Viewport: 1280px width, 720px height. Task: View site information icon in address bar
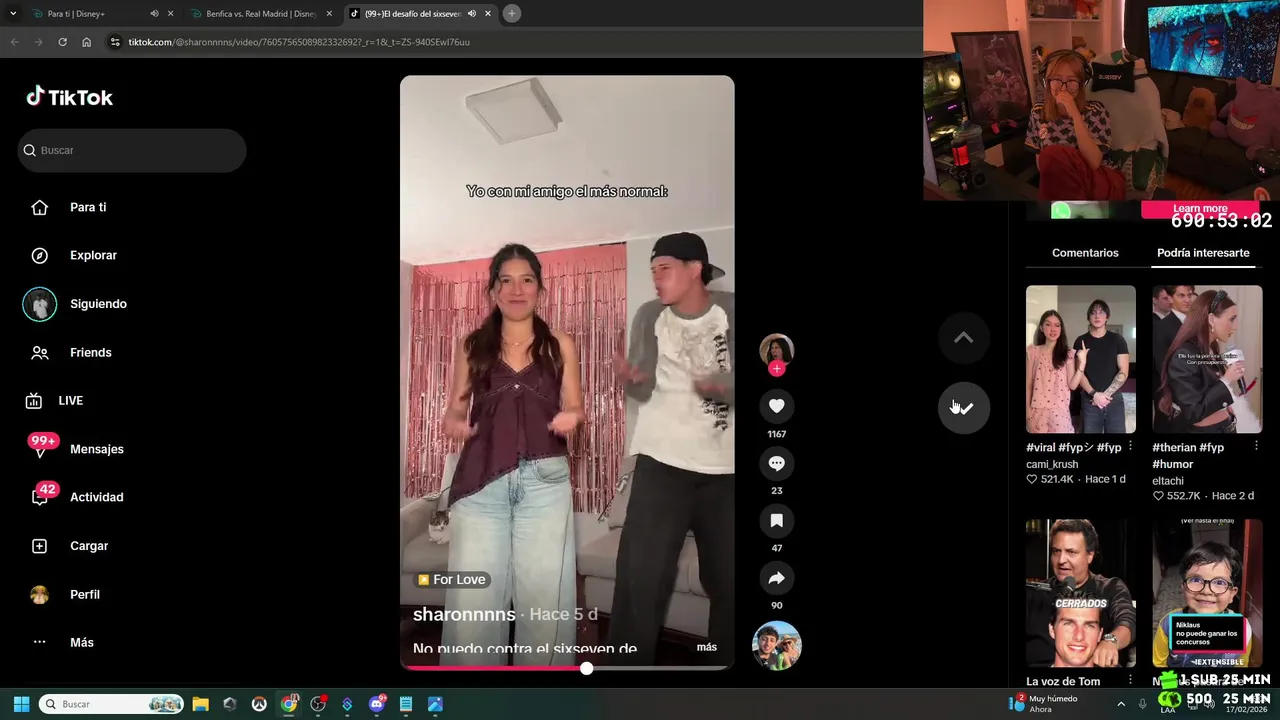(115, 42)
